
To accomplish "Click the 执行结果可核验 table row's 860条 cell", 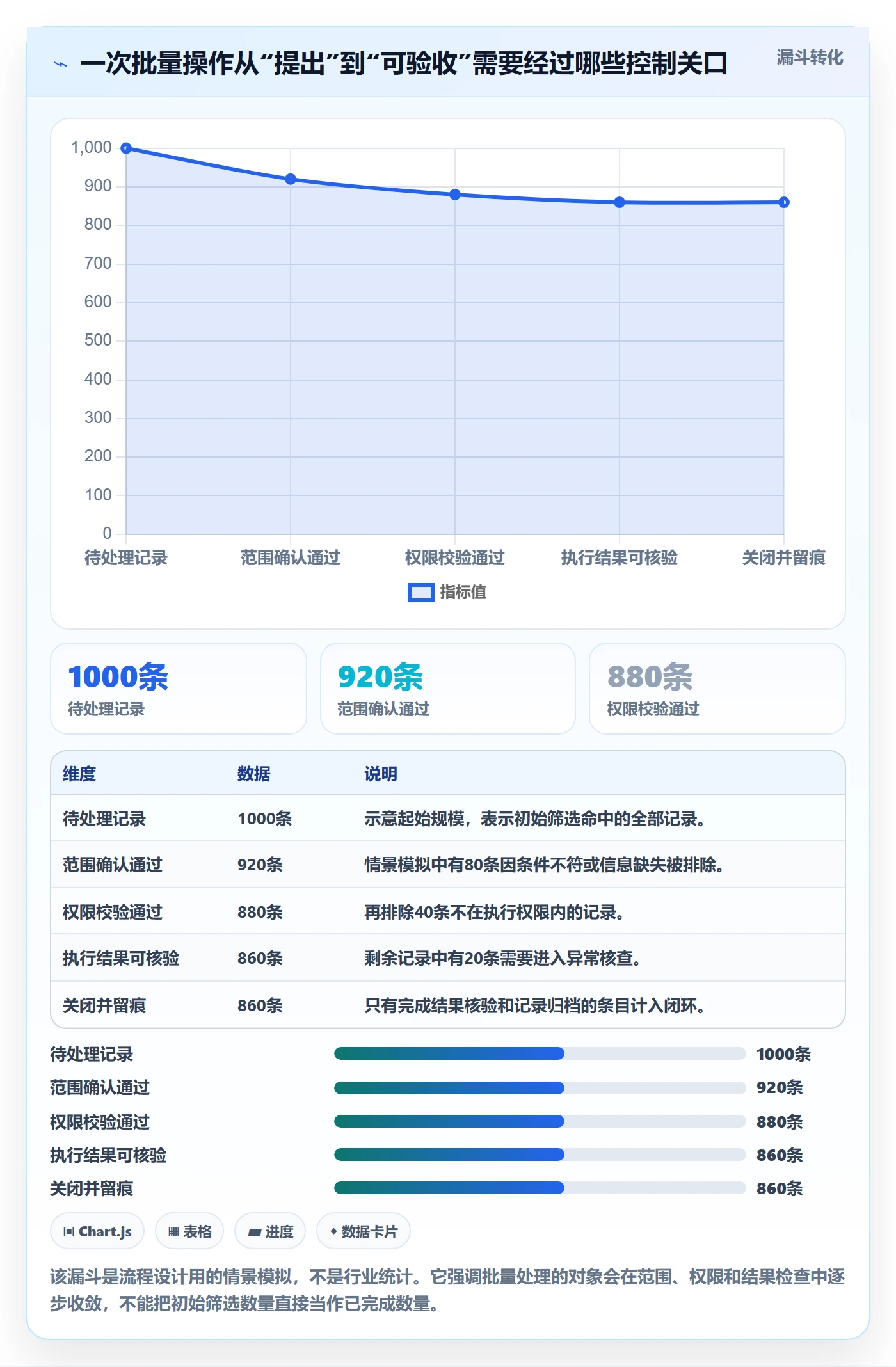I will [x=260, y=958].
